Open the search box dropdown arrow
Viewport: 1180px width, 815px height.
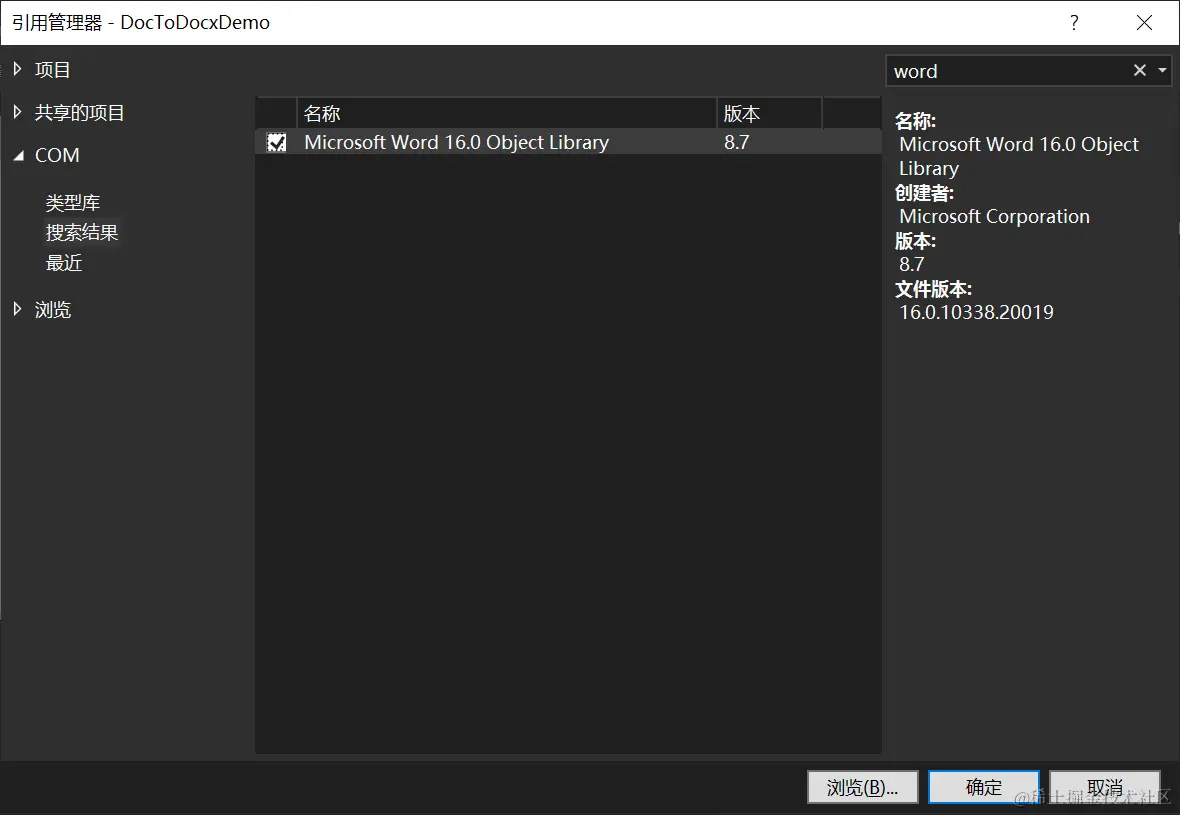click(x=1162, y=70)
